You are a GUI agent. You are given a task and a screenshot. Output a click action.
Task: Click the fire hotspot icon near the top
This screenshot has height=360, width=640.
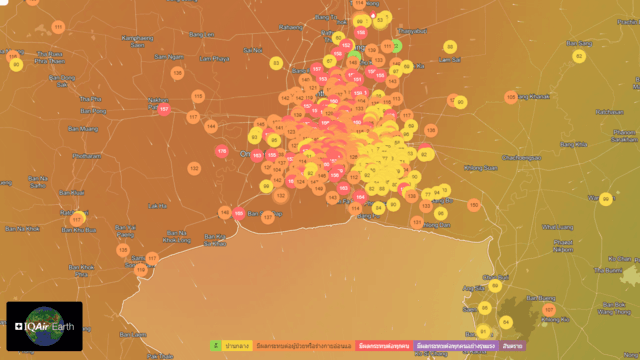click(373, 16)
